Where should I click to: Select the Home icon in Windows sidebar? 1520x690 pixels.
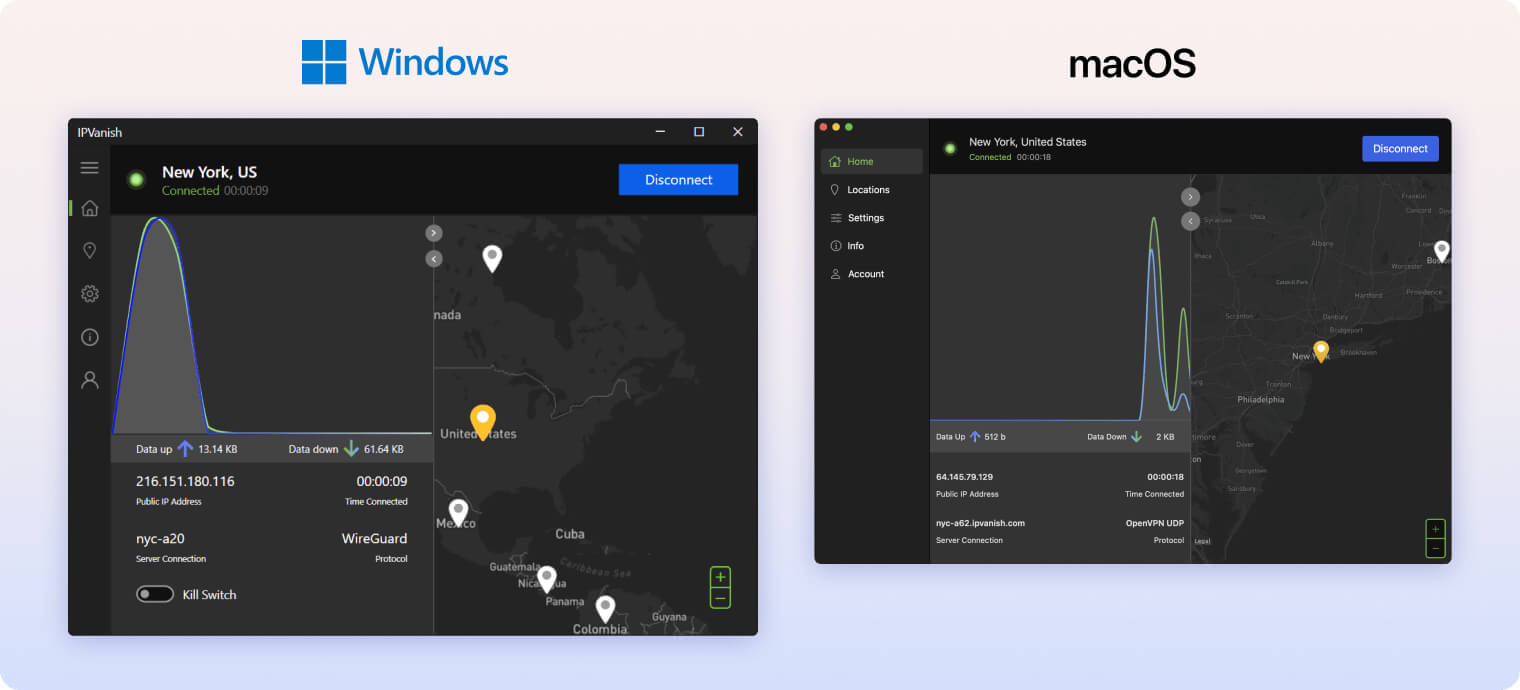[x=89, y=207]
